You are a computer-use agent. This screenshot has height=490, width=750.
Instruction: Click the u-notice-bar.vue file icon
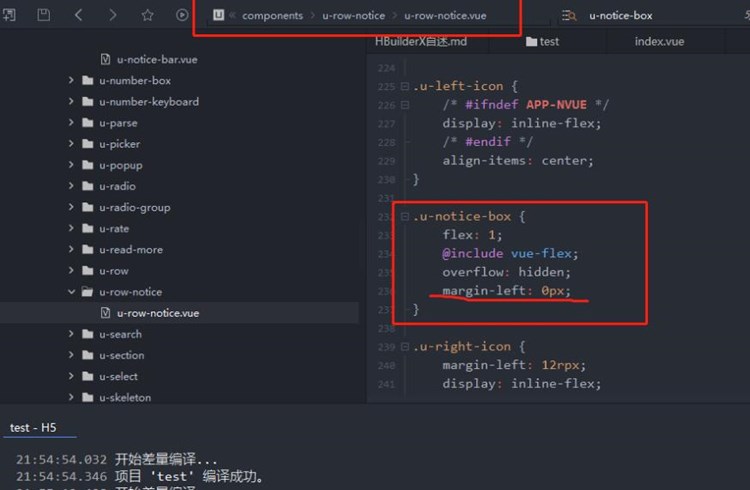point(105,59)
